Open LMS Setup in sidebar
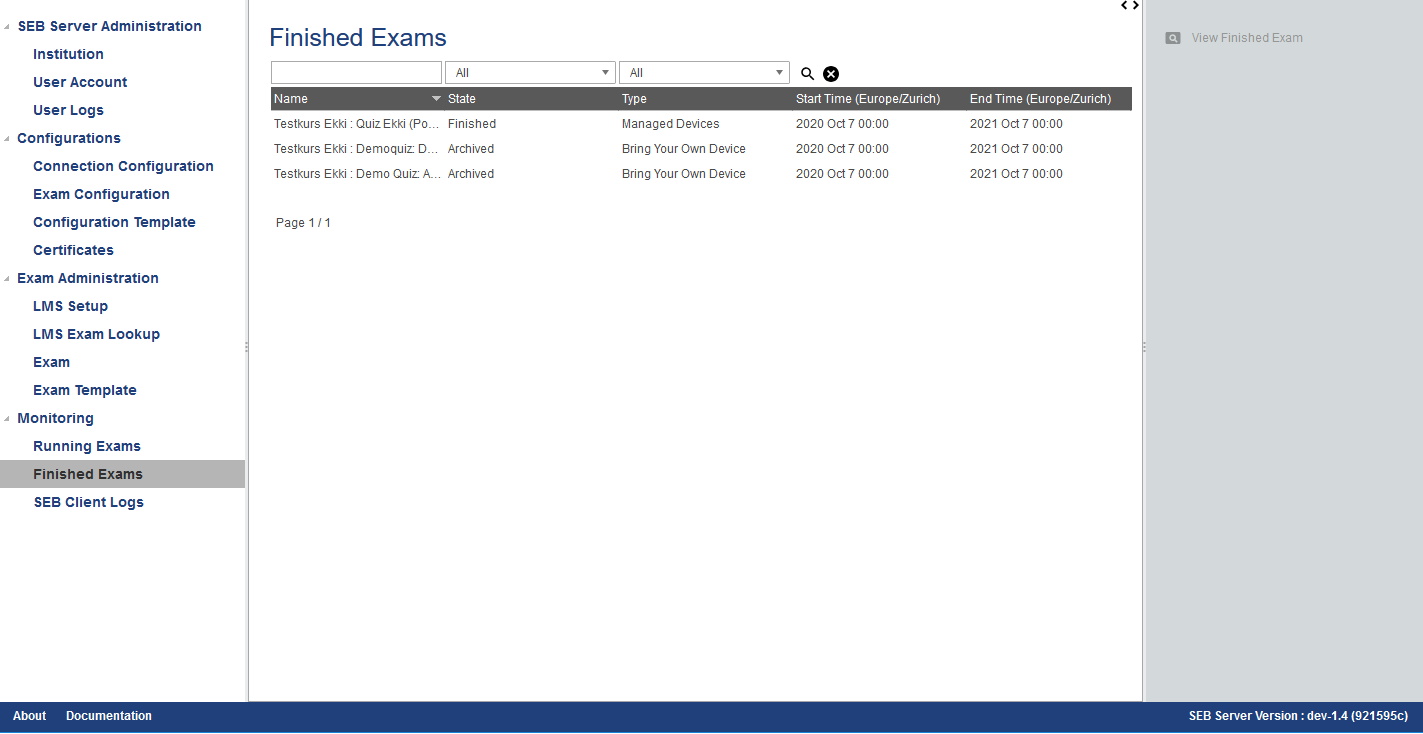The width and height of the screenshot is (1423, 734). coord(70,306)
